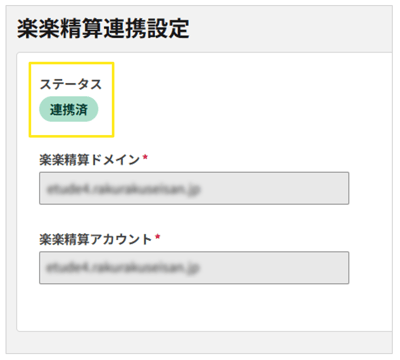This screenshot has height=360, width=400.
Task: Focus the 楽楽精算アカウント input field
Action: pyautogui.click(x=194, y=268)
